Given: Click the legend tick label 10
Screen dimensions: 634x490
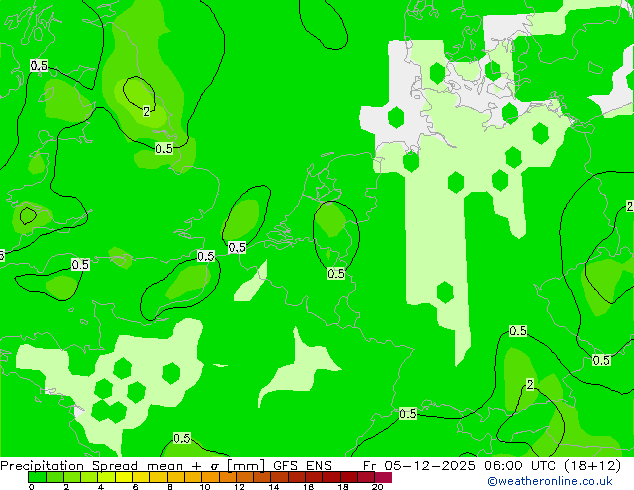Looking at the screenshot, I should pyautogui.click(x=205, y=487).
